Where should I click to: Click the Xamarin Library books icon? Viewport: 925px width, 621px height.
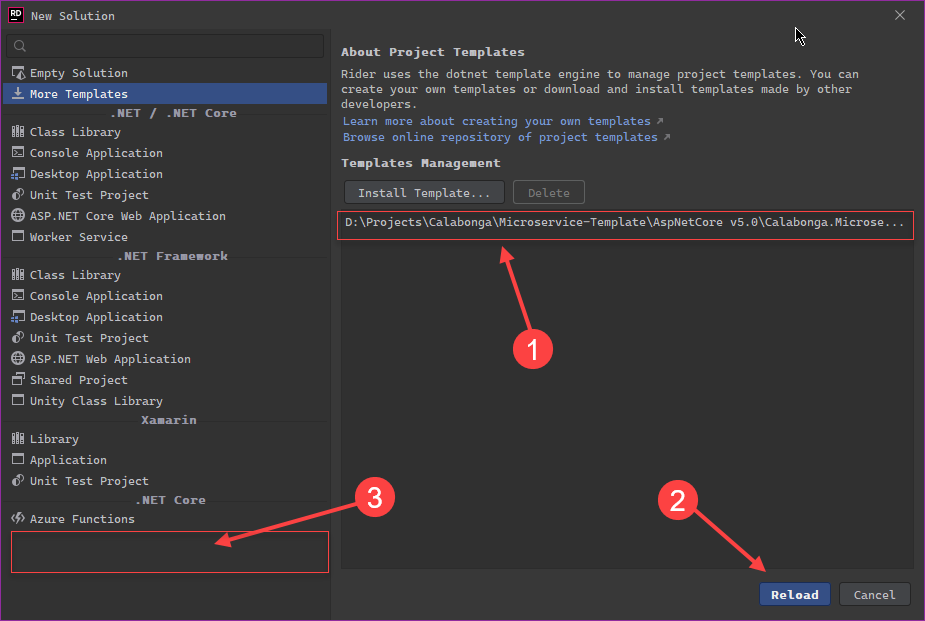18,438
